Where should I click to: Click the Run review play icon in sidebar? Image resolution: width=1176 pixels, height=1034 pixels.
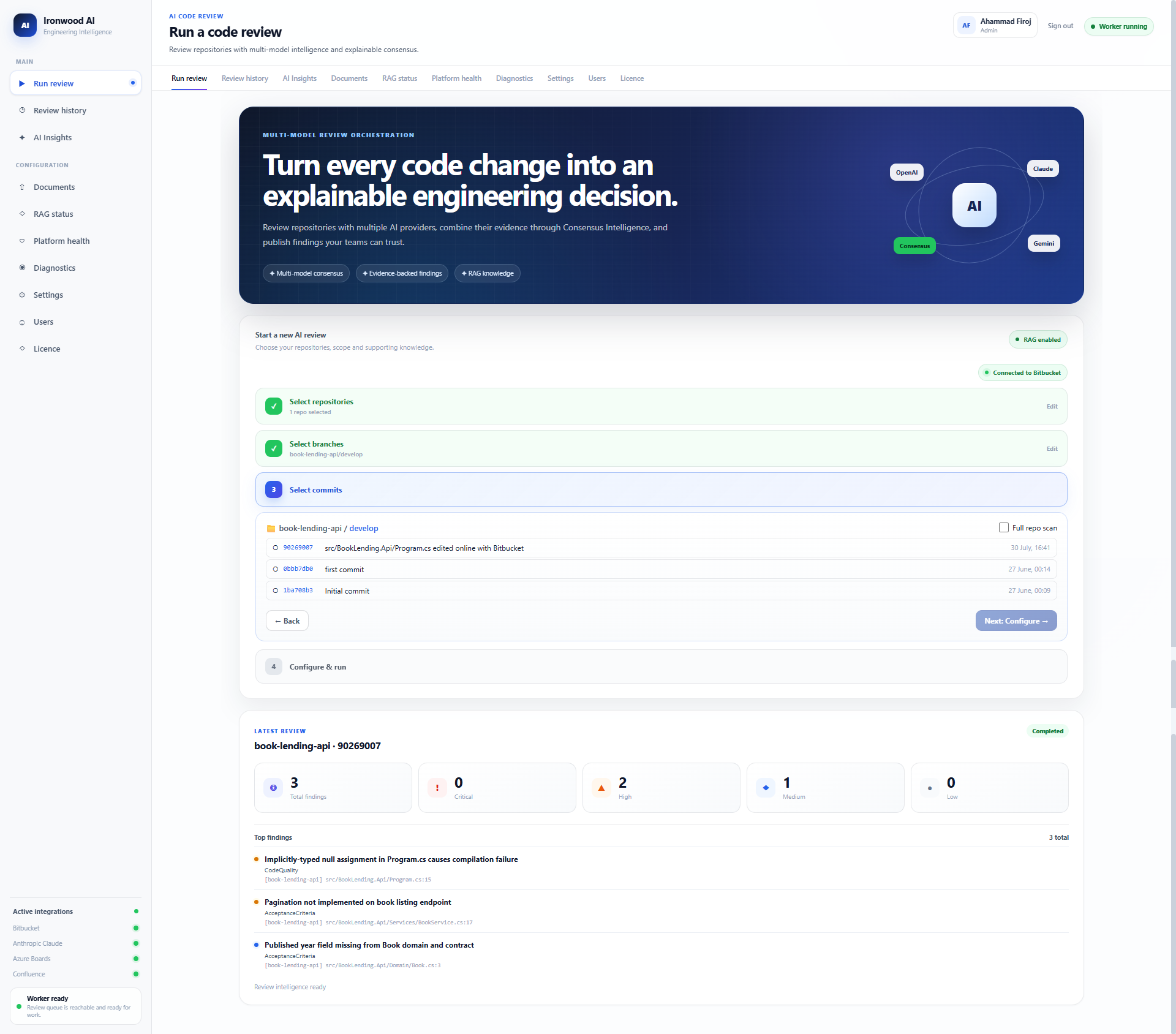click(x=22, y=83)
